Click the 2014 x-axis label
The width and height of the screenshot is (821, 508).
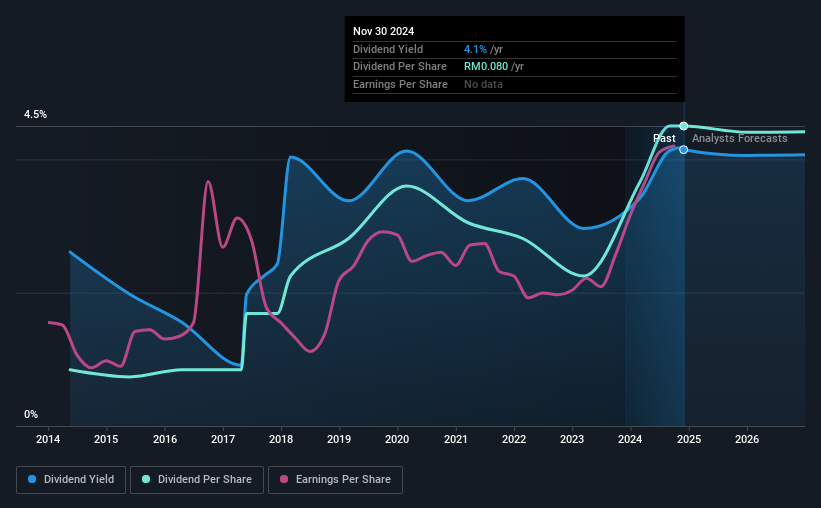(x=48, y=439)
